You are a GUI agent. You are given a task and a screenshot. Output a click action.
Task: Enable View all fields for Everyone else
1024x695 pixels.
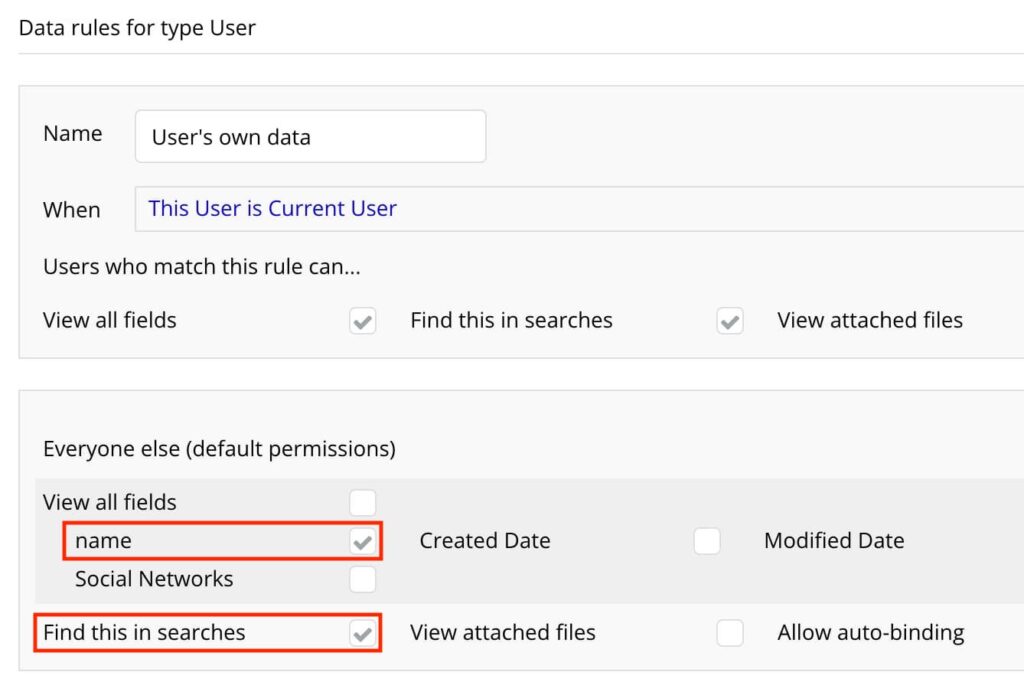pos(362,502)
